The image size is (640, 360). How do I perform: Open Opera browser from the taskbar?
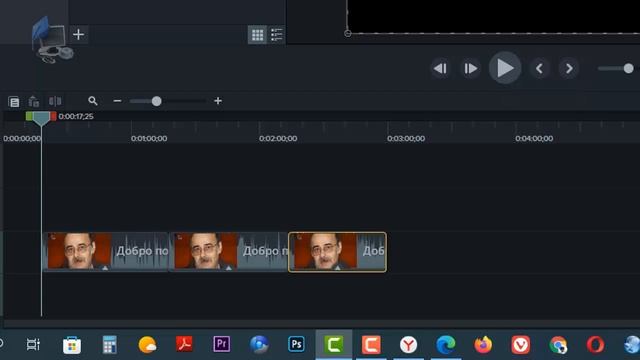coord(596,345)
